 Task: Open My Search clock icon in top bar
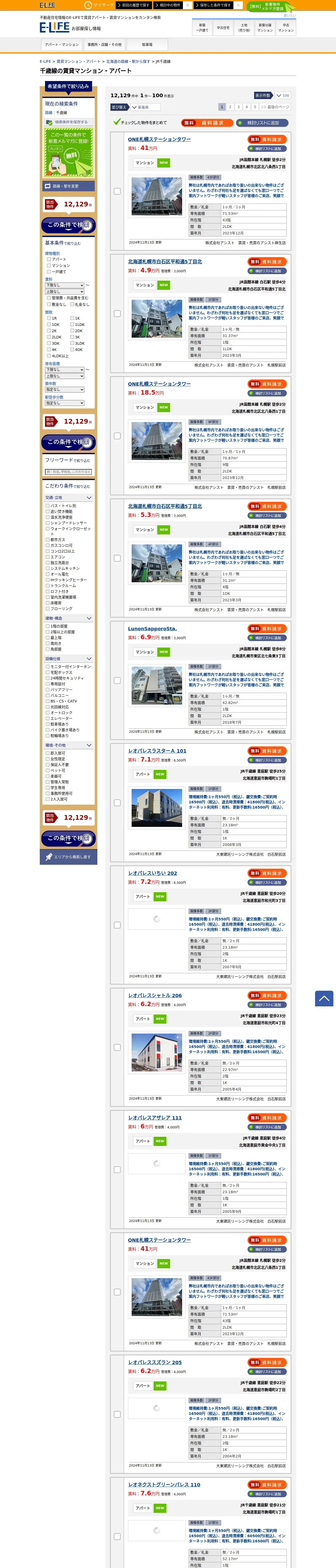[88, 5]
